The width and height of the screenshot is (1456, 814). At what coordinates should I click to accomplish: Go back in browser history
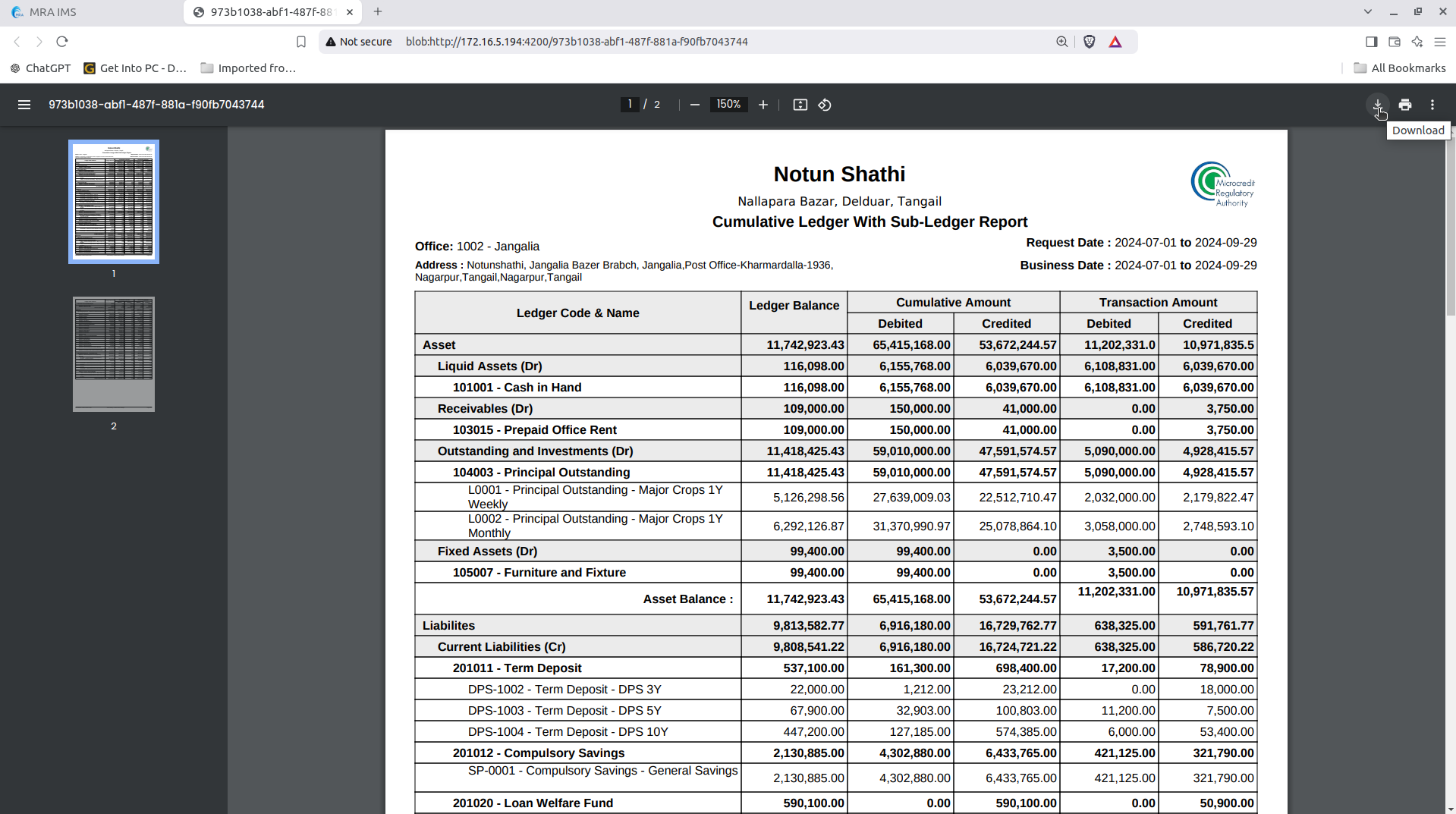17,42
